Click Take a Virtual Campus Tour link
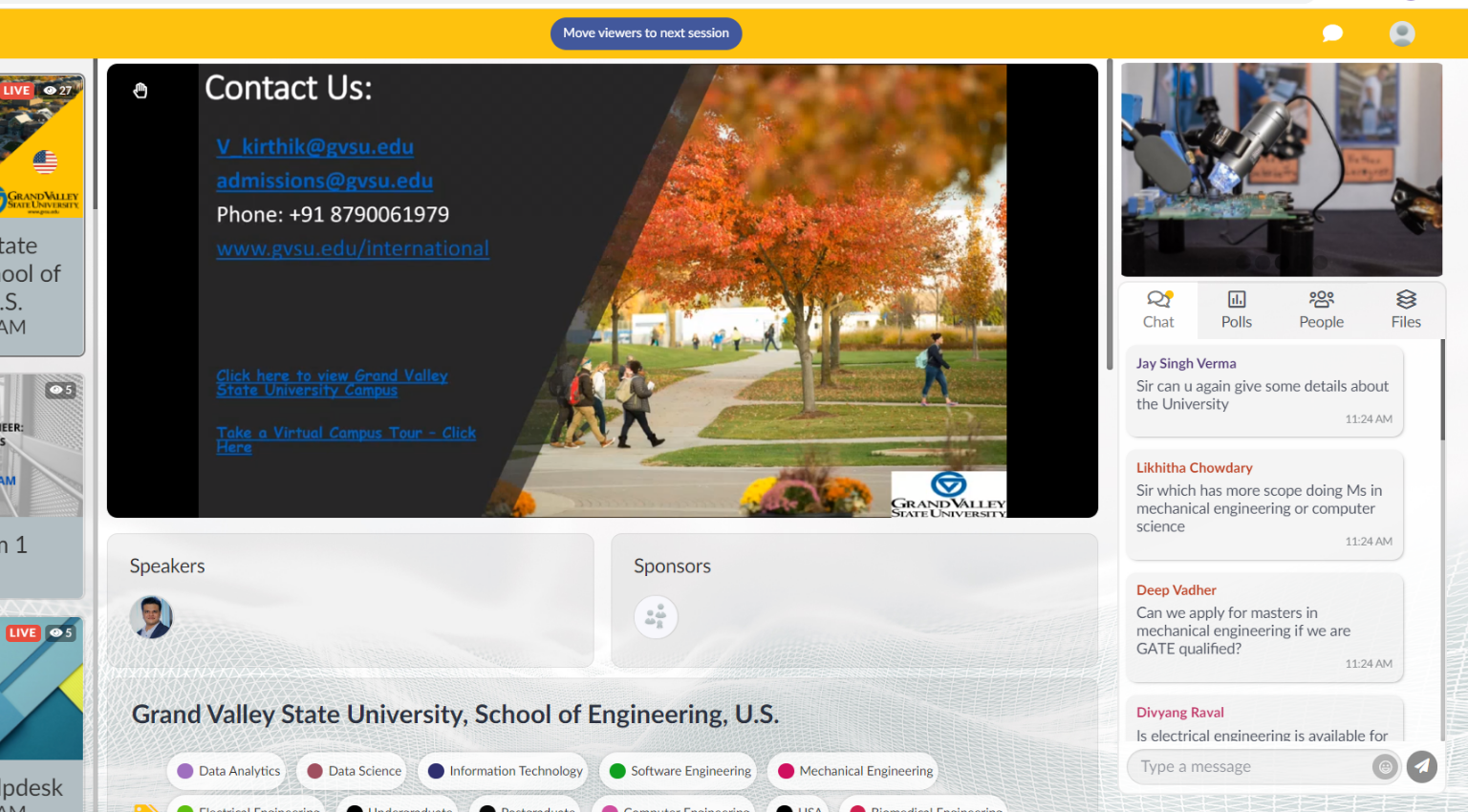1468x812 pixels. (346, 439)
